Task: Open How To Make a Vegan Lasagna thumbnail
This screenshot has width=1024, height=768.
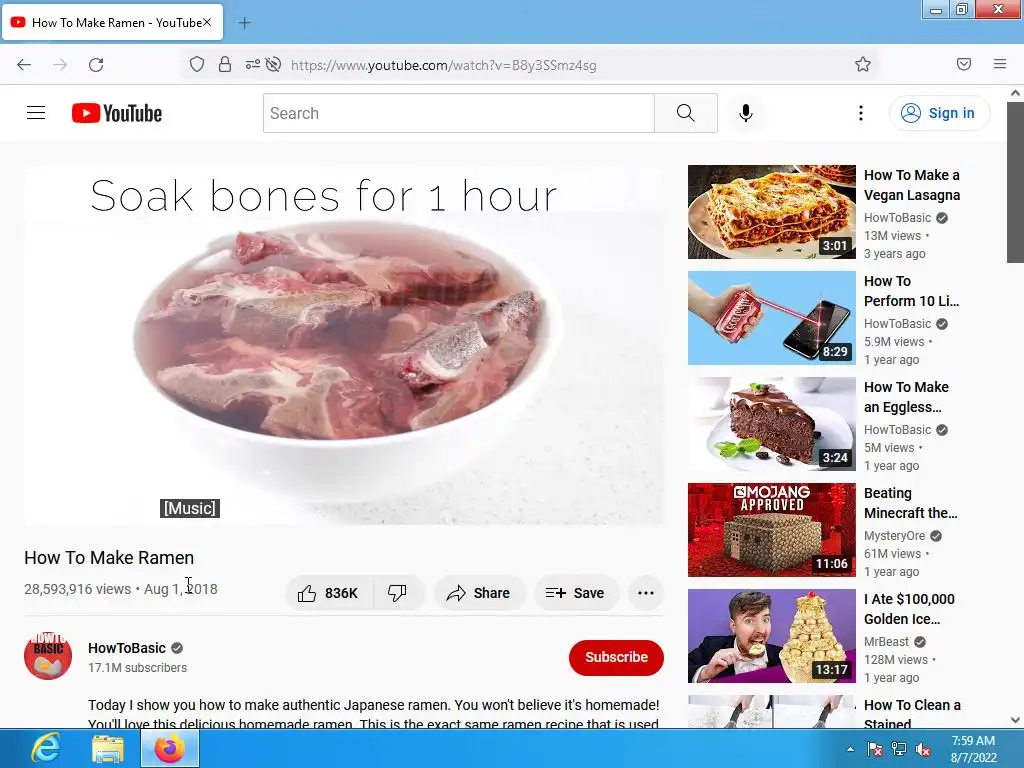Action: (771, 212)
